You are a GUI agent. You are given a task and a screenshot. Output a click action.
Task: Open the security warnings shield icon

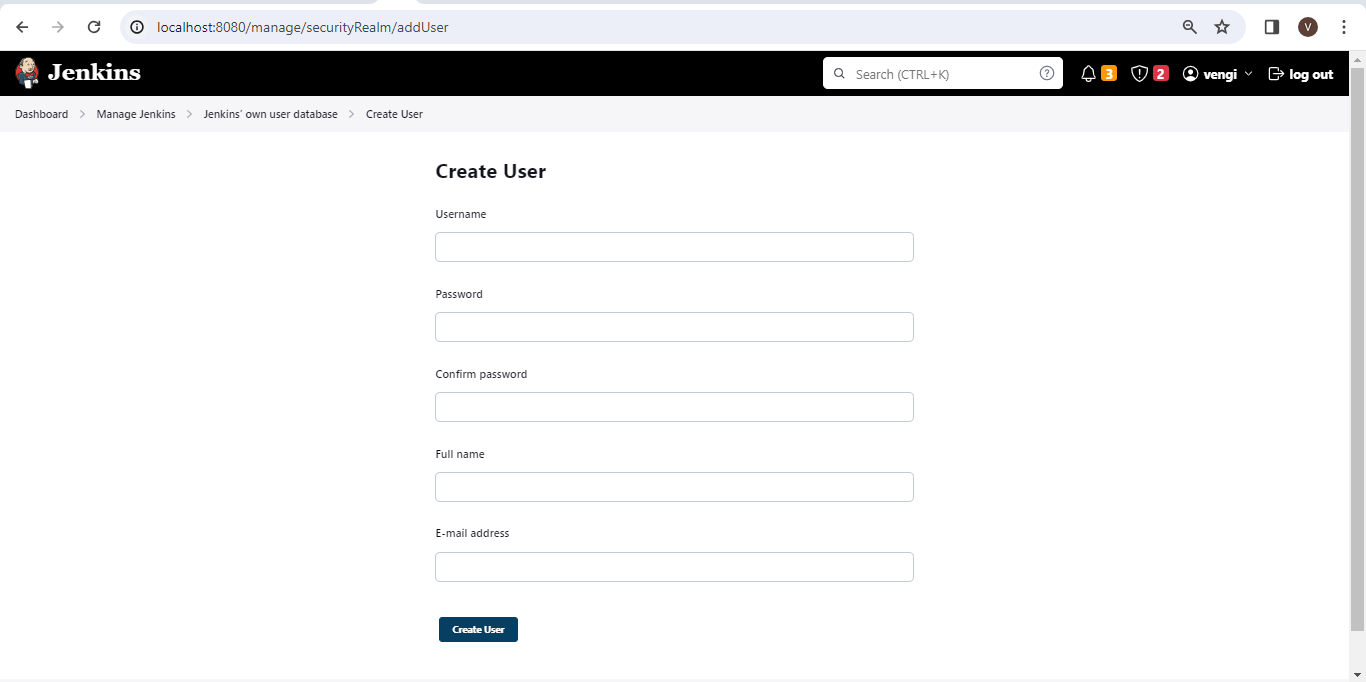[1139, 74]
